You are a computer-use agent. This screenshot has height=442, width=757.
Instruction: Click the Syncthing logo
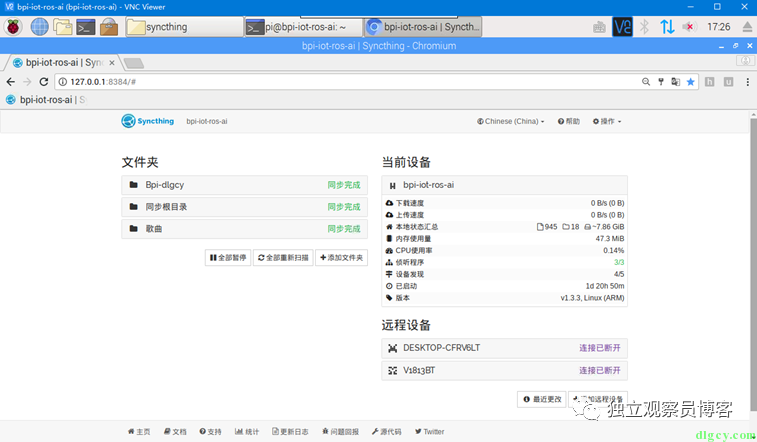click(147, 121)
